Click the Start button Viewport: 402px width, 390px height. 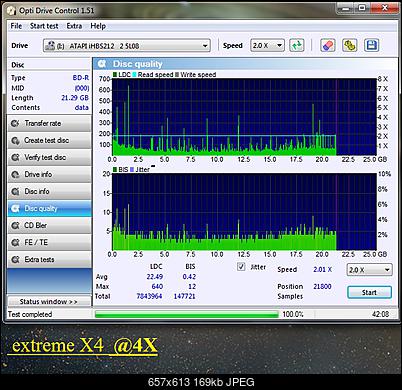point(369,292)
